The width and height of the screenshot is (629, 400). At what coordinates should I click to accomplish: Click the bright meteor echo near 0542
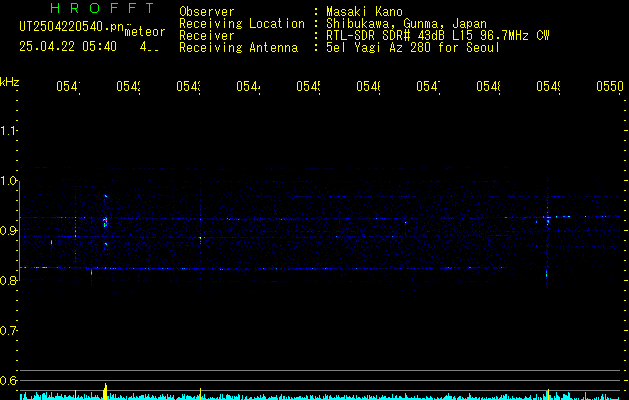pyautogui.click(x=105, y=221)
